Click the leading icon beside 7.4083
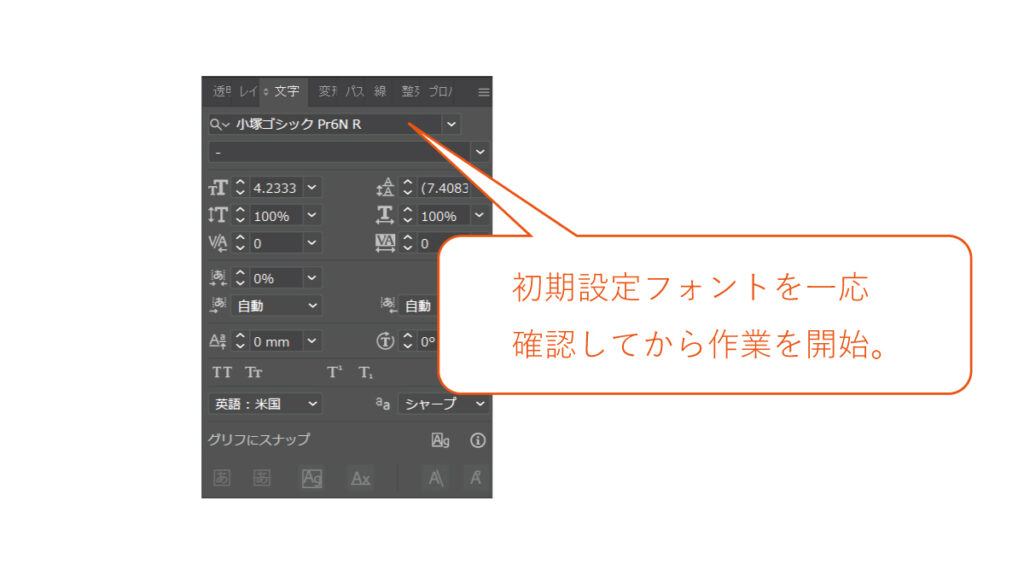This screenshot has height=576, width=1024. point(385,188)
